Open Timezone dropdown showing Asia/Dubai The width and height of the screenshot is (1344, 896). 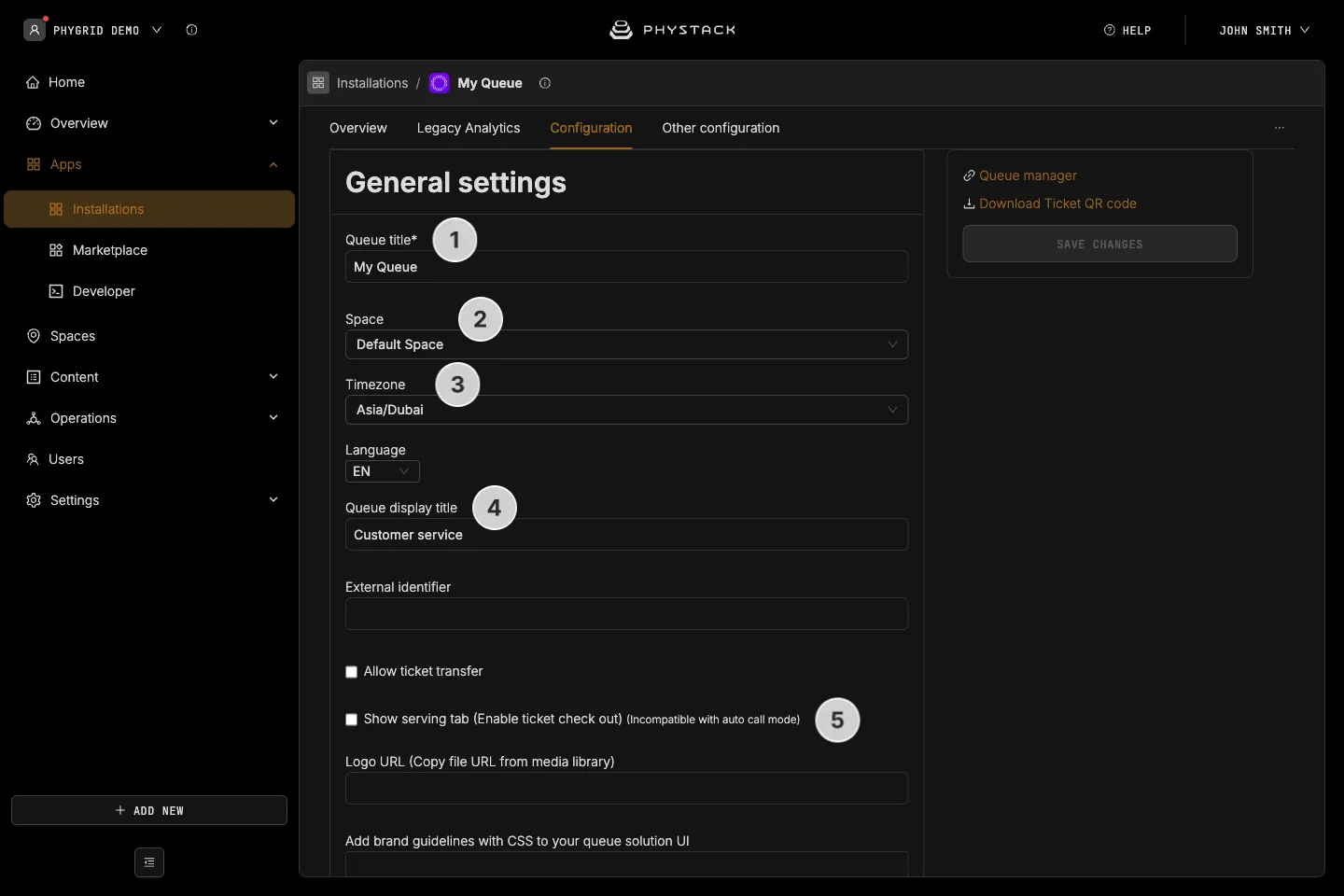click(626, 410)
